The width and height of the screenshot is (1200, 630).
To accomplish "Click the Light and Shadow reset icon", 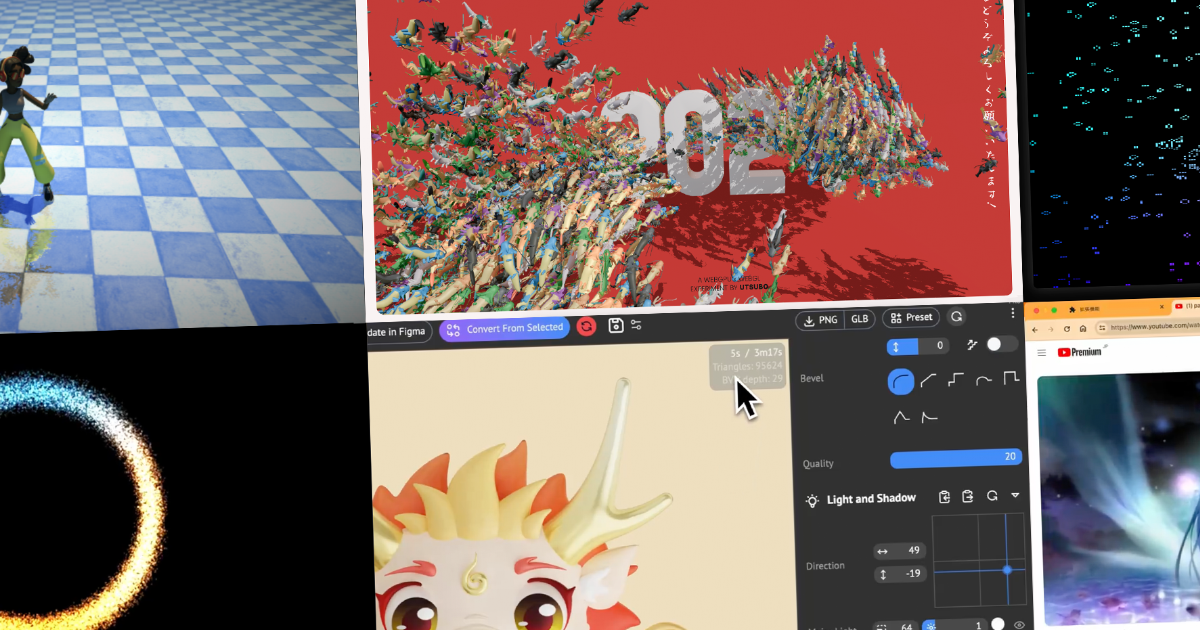I will (992, 497).
